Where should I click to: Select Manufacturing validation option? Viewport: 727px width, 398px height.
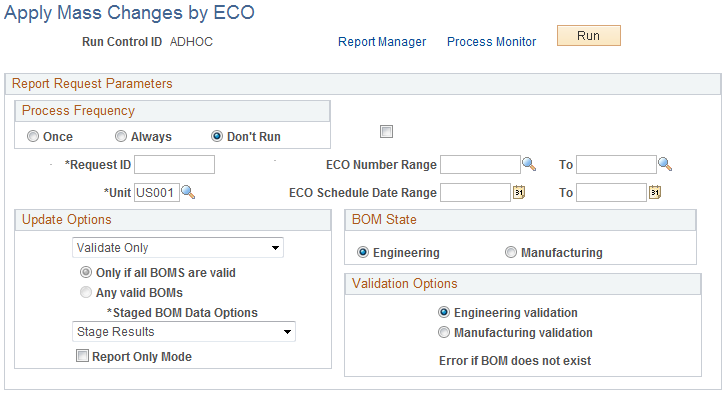click(444, 332)
